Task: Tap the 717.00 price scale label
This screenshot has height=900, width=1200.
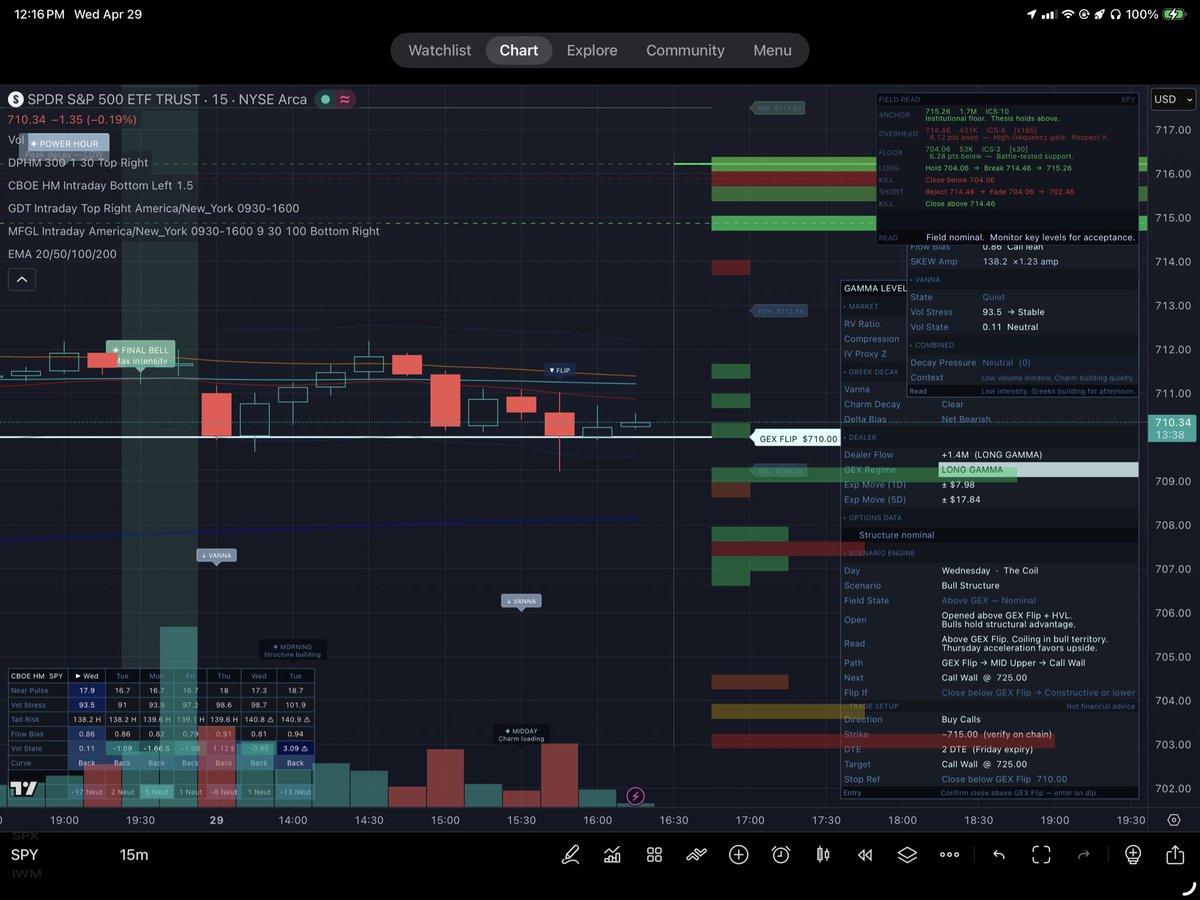Action: coord(1172,130)
